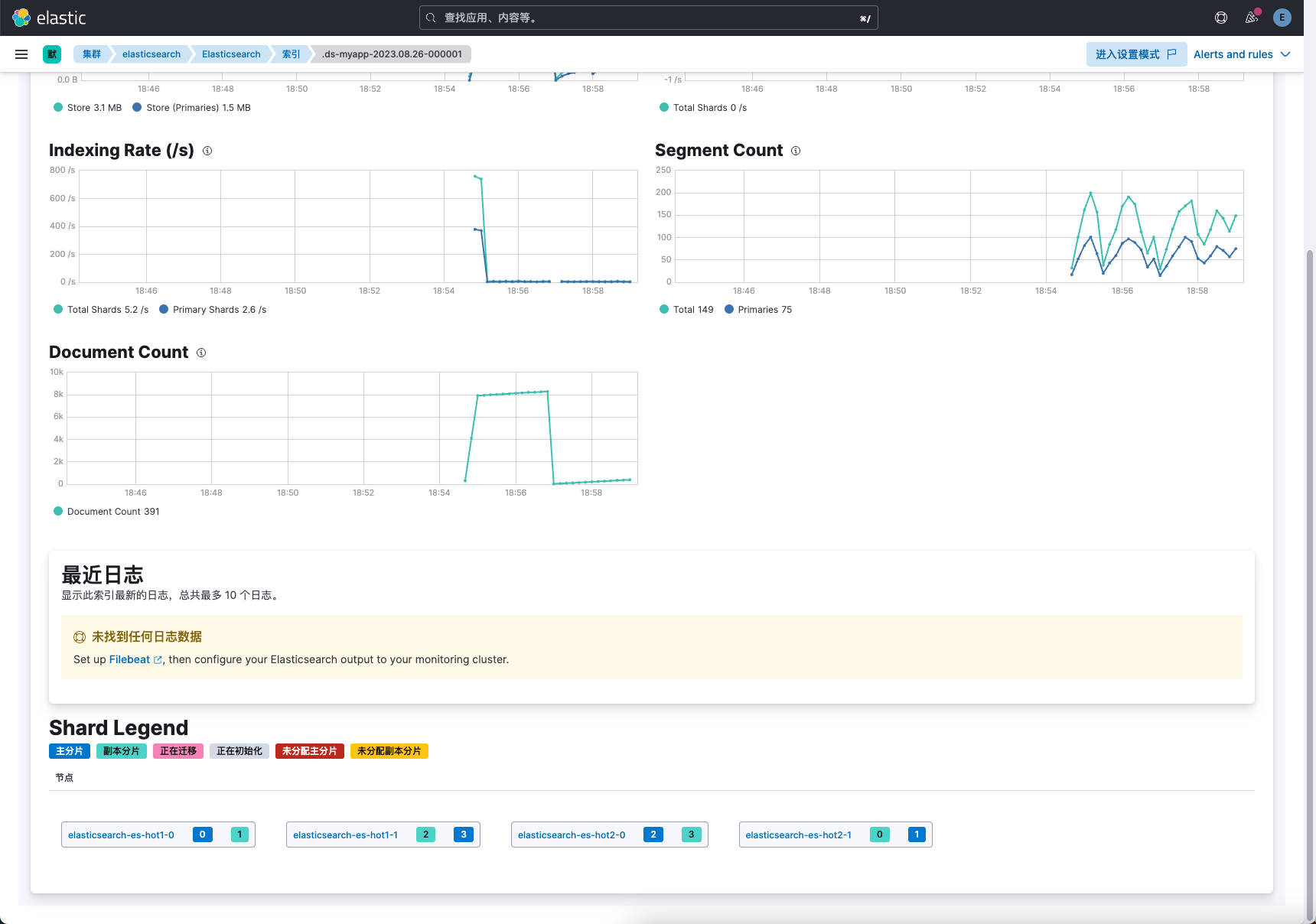Click replica shard 2 on hot1-1
The image size is (1316, 924).
[x=426, y=835]
